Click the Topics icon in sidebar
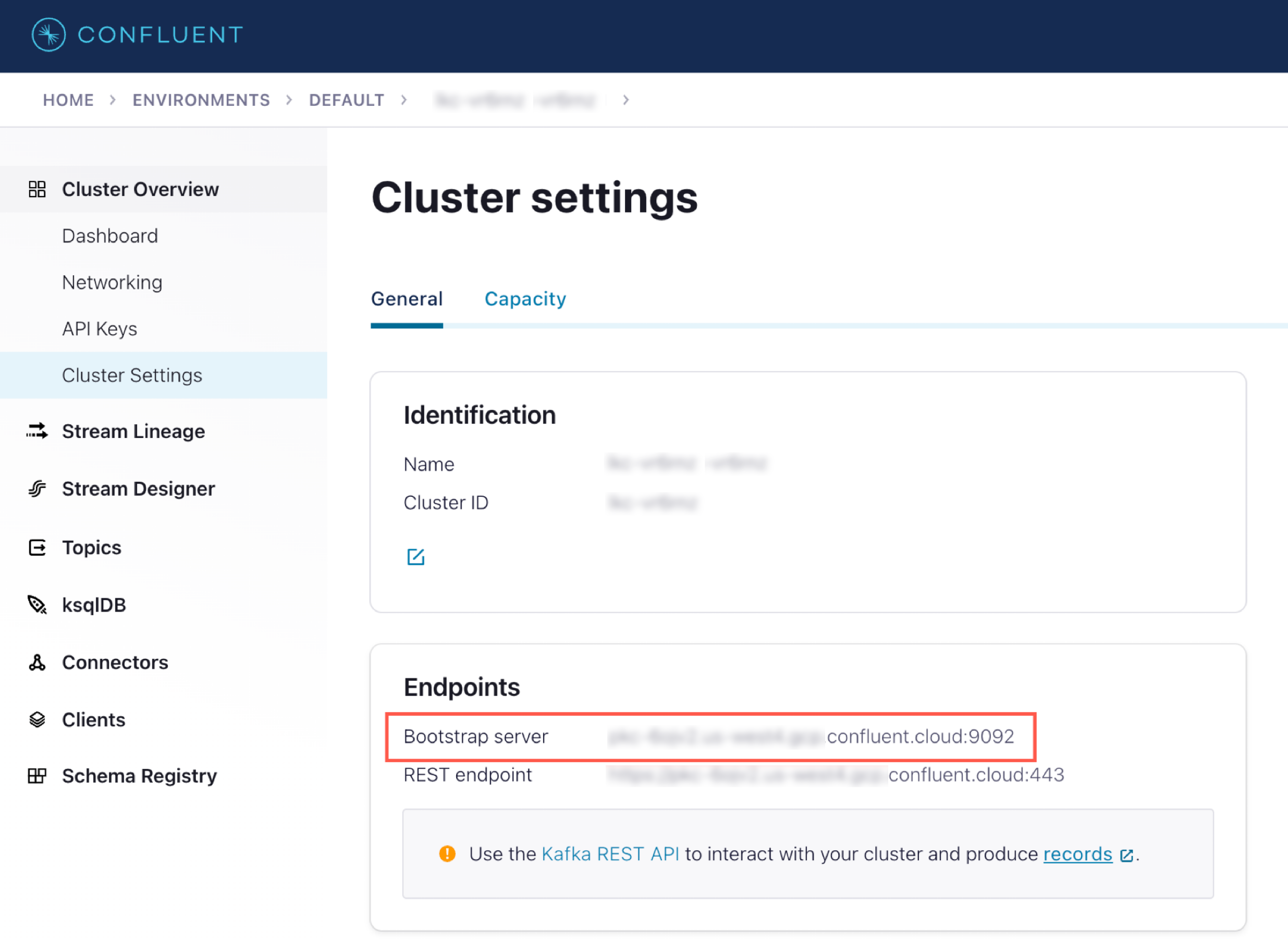 pos(37,547)
